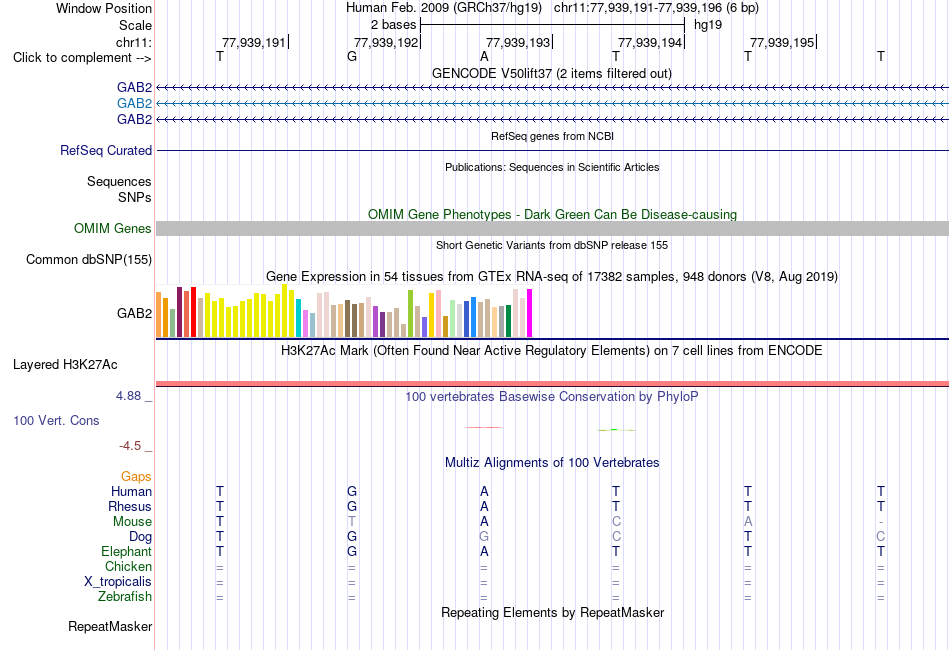Click the "hg19" label beside the scale bar

tap(708, 25)
